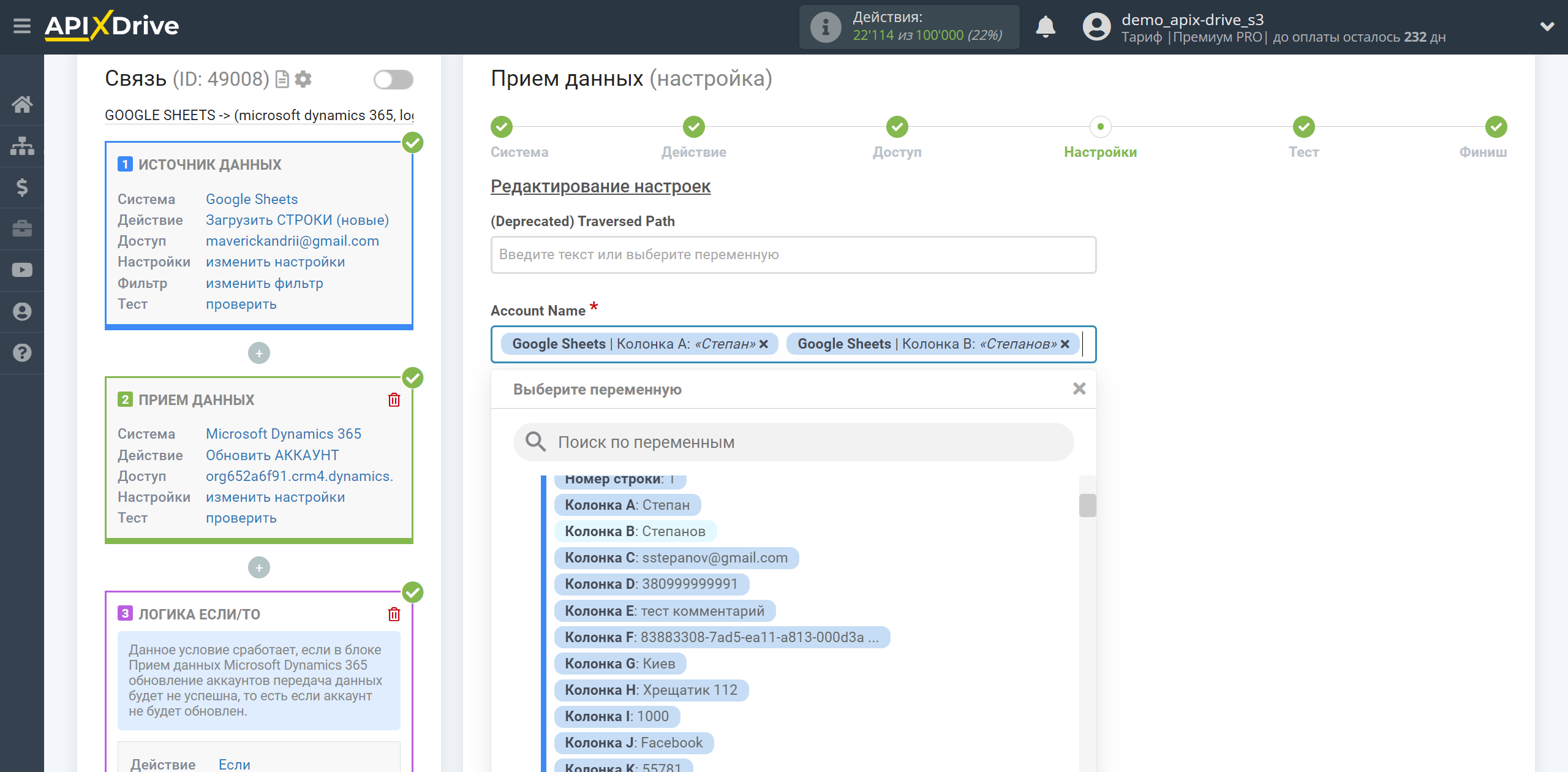Select variable Колонка J: Facebook
This screenshot has width=1568, height=772.
[x=634, y=743]
